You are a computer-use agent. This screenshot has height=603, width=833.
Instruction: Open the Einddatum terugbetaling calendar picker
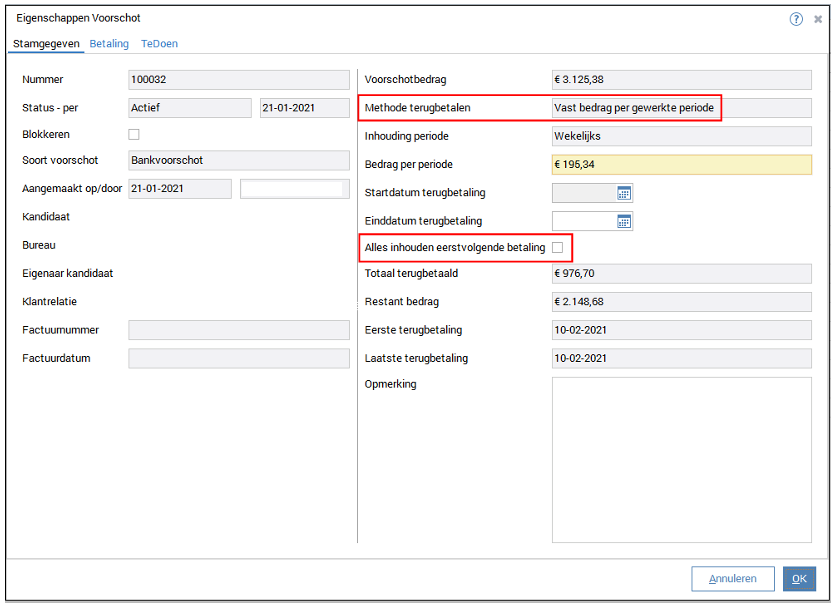point(624,221)
